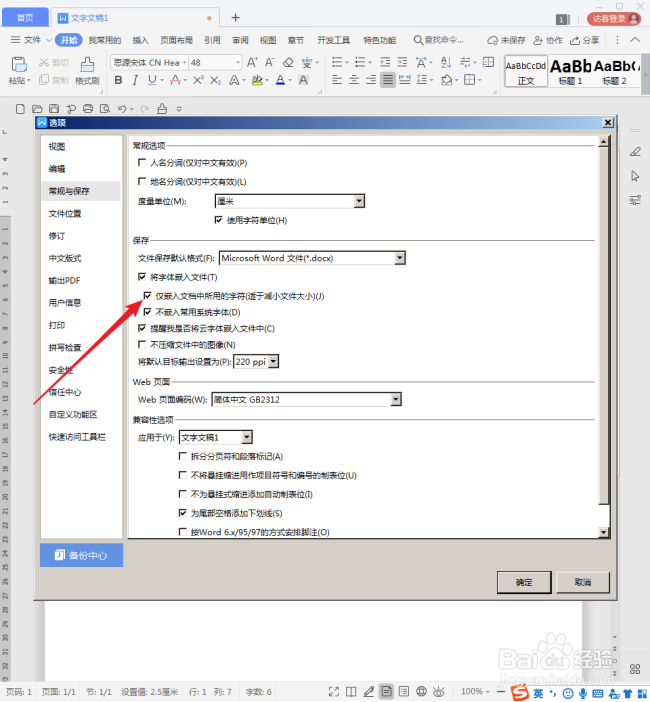Open 页面布局 ribbon tab
This screenshot has width=650, height=702.
[x=176, y=40]
